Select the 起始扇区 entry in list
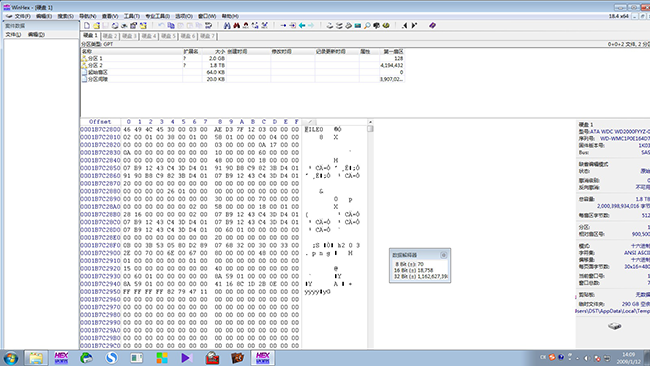The image size is (650, 366). 243,72
